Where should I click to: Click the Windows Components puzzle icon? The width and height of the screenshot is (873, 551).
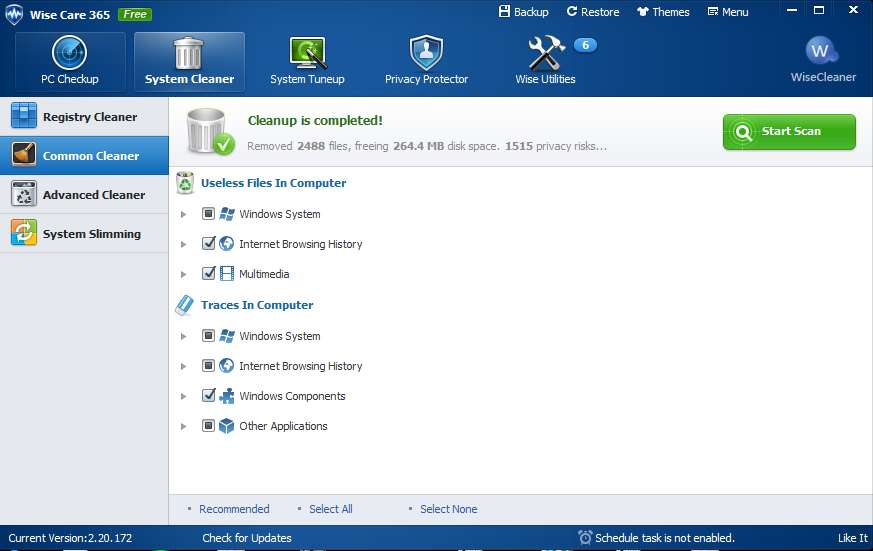pos(227,396)
